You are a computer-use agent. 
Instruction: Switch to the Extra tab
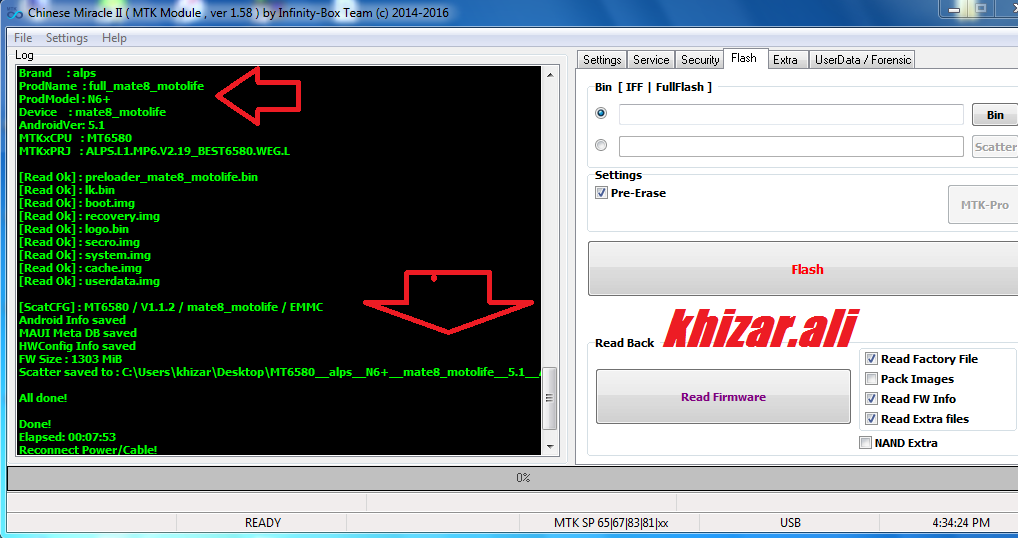(786, 60)
